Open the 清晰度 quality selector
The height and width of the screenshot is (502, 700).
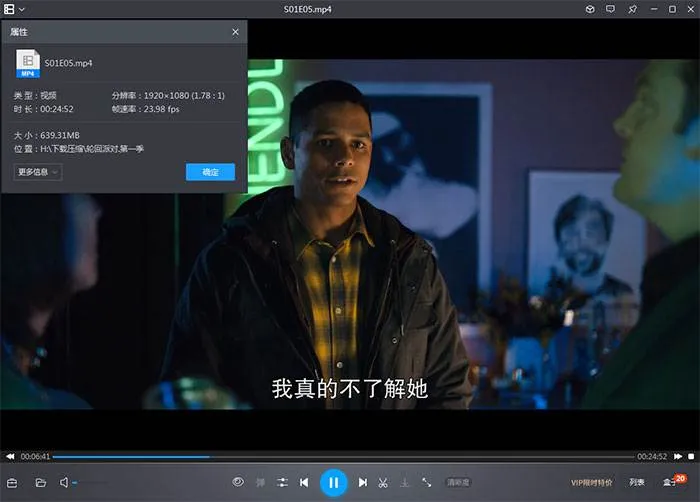coord(458,482)
